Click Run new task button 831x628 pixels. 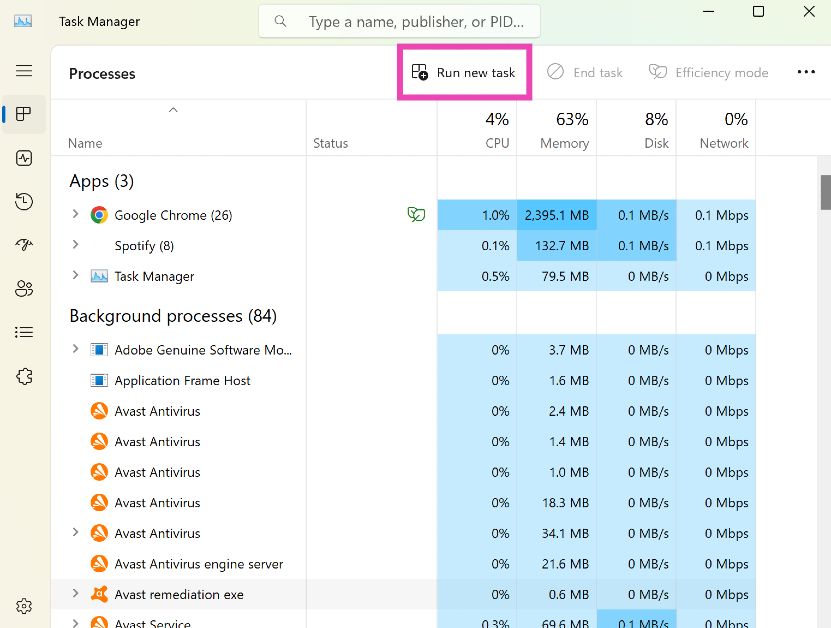(x=464, y=72)
